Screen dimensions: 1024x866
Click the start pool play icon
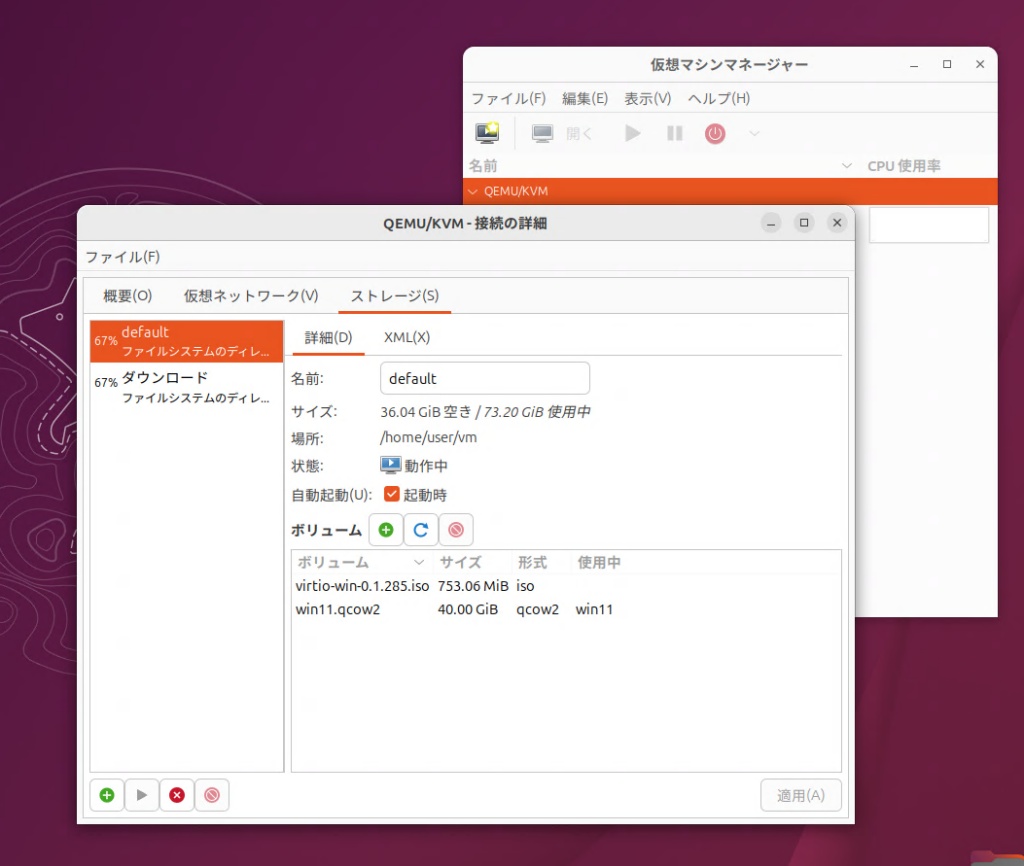142,795
